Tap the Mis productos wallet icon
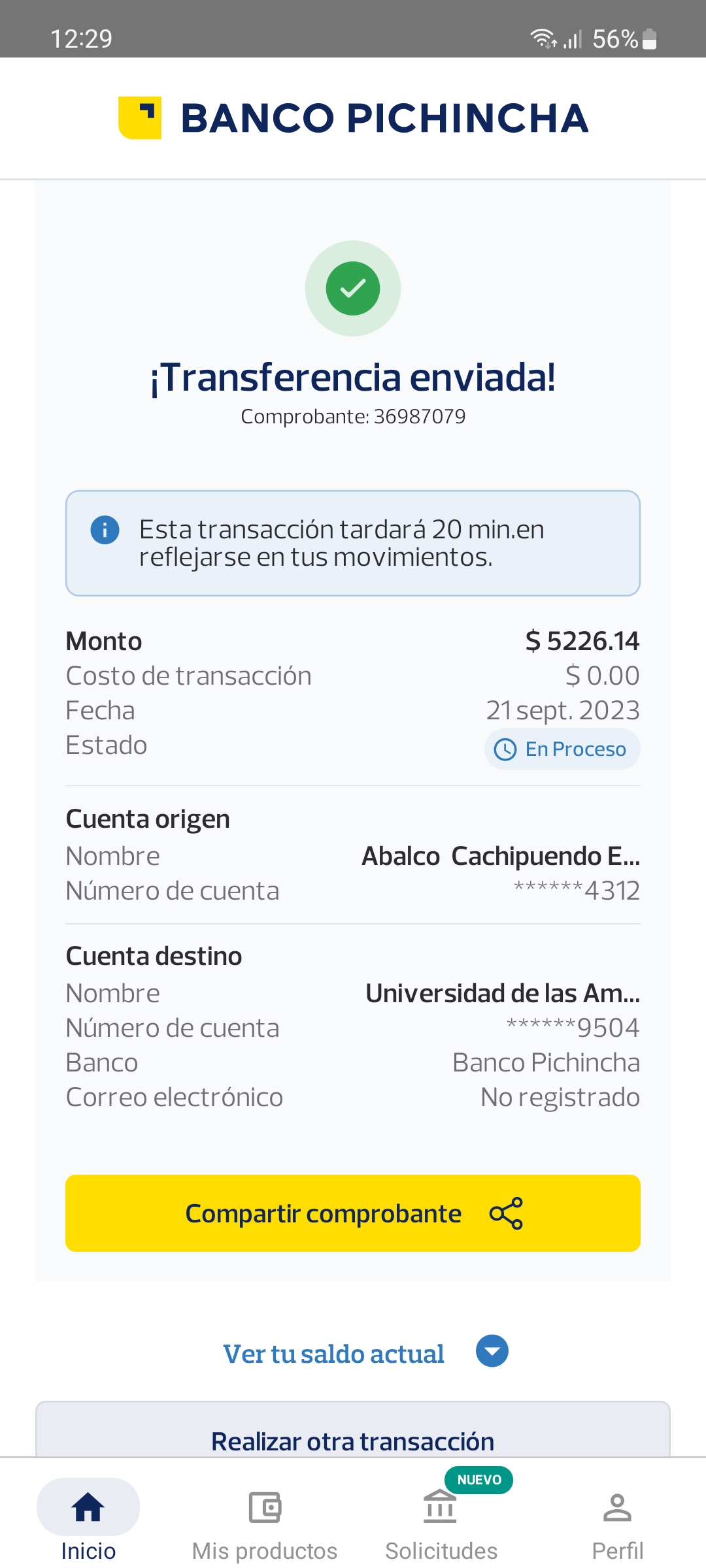This screenshot has width=706, height=1568. coord(265,1507)
